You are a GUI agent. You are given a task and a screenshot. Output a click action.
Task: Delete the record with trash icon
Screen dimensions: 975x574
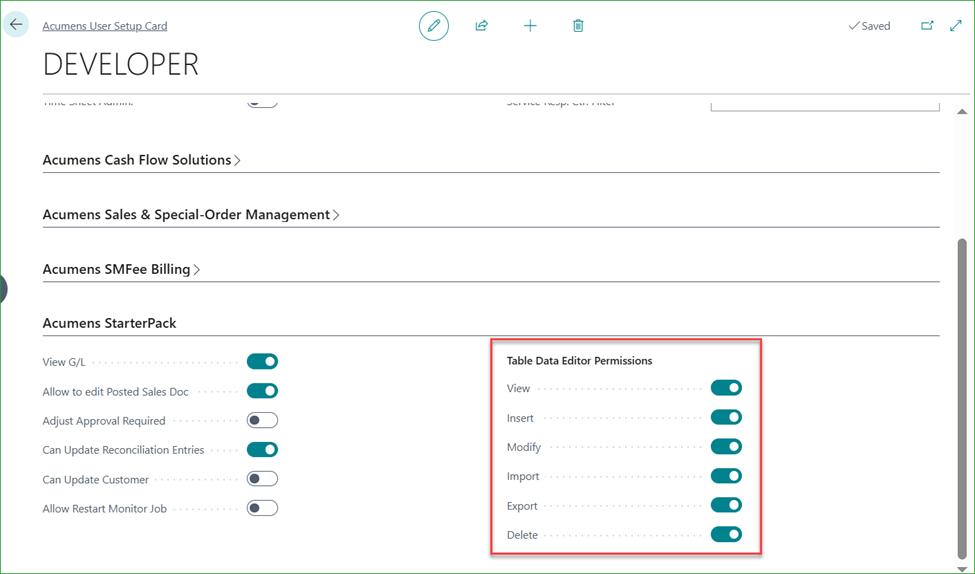coord(578,25)
